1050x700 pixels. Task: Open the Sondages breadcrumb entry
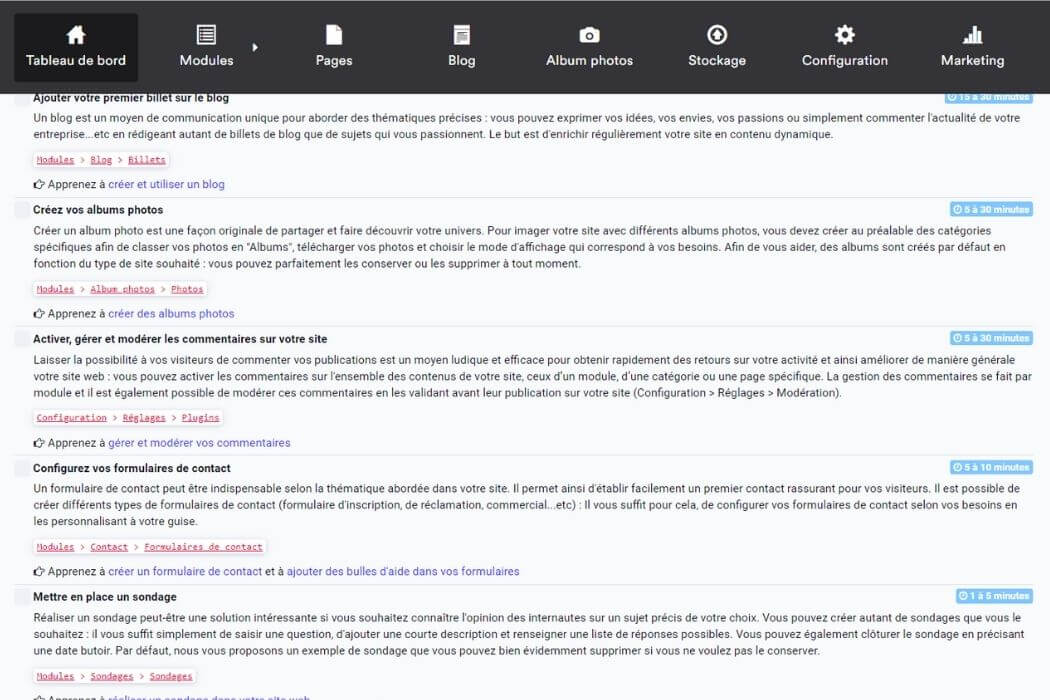[171, 676]
